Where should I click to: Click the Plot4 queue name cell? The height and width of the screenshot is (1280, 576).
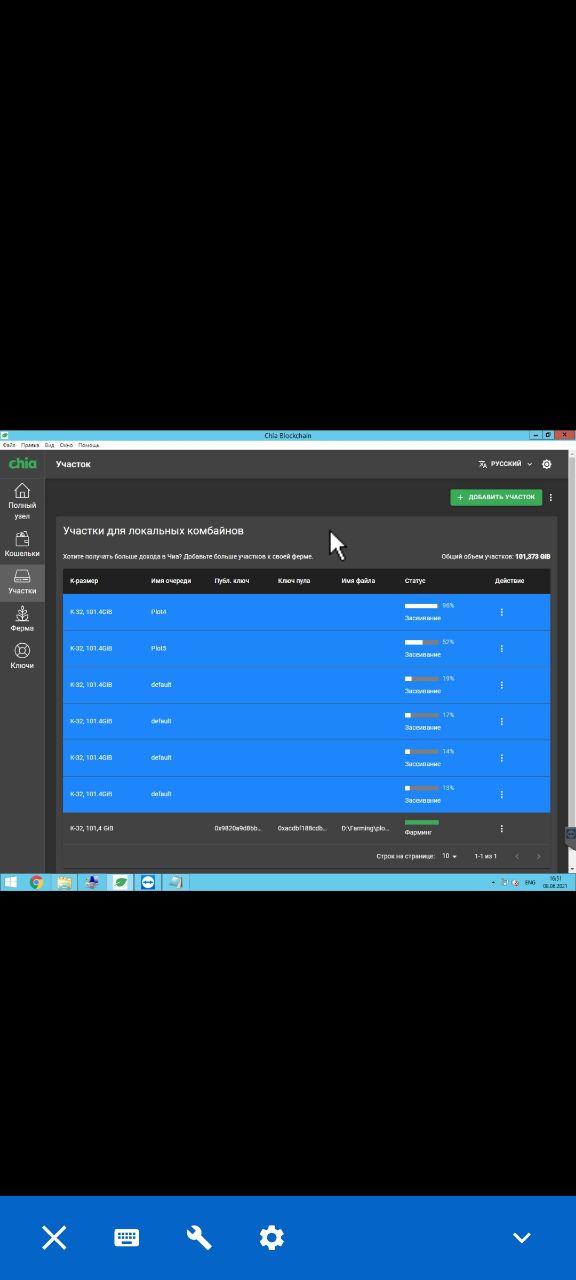click(x=159, y=612)
